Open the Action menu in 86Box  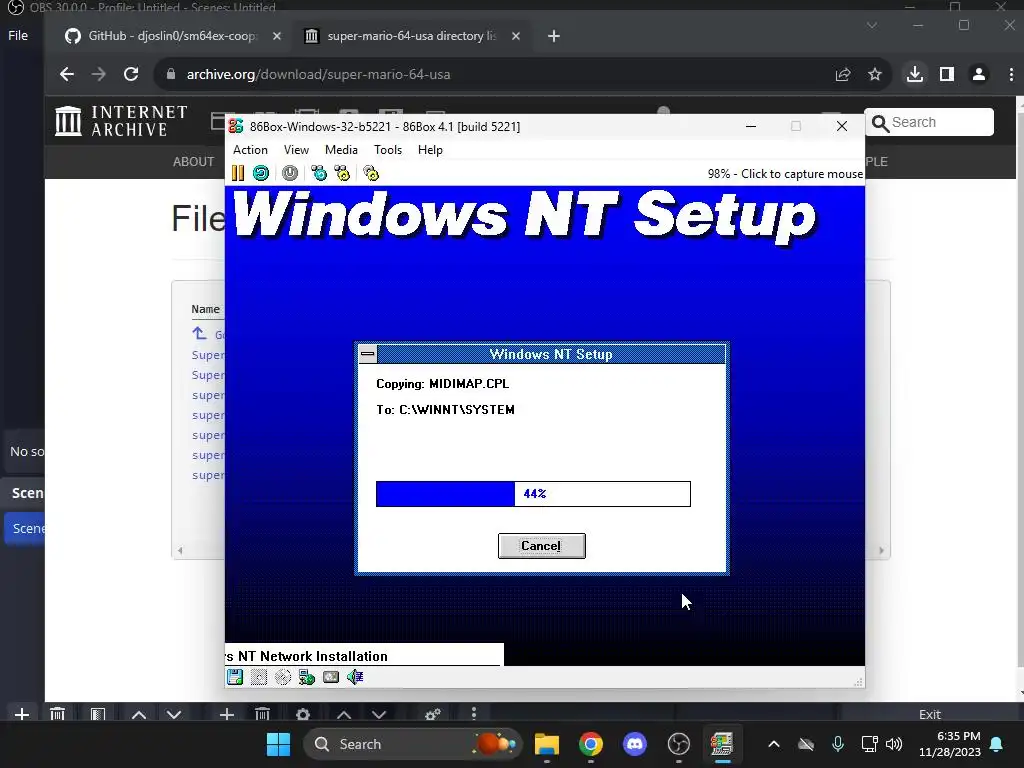[x=250, y=150]
